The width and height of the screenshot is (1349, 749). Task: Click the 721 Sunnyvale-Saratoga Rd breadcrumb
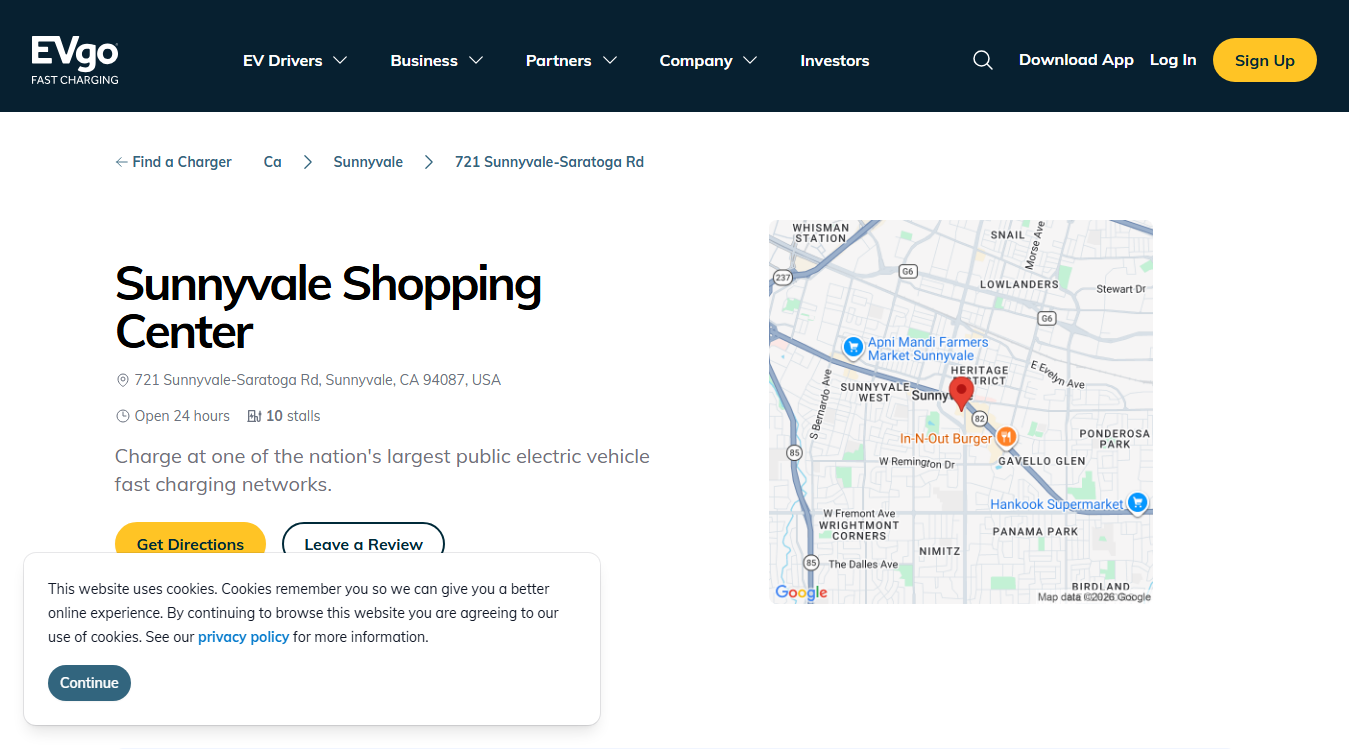[549, 162]
